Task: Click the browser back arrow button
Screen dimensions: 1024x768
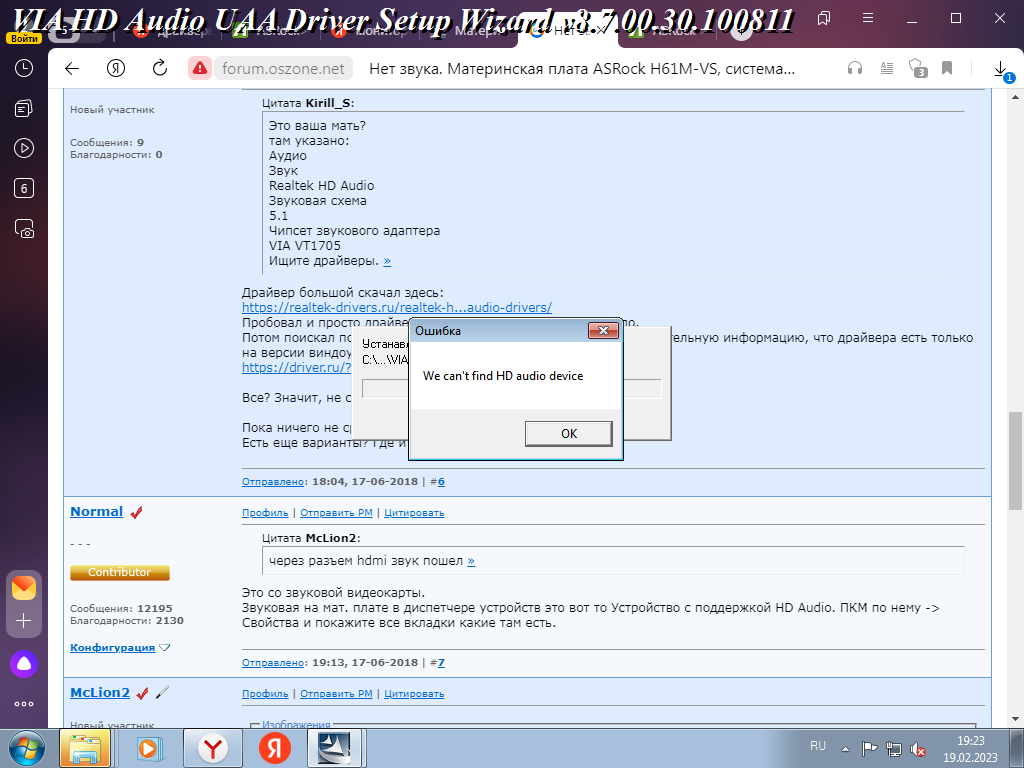Action: pyautogui.click(x=71, y=68)
